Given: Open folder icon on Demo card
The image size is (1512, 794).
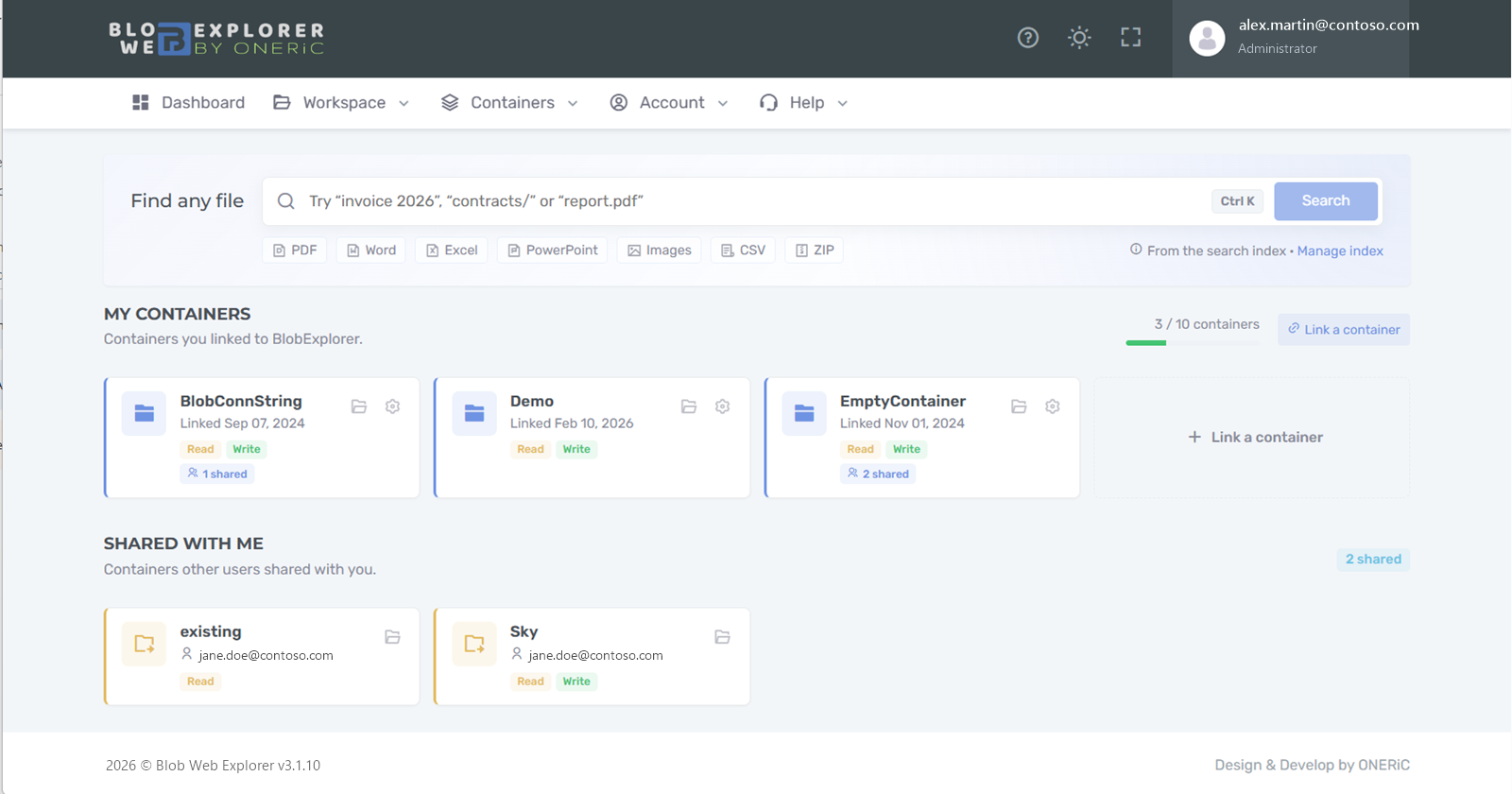Looking at the screenshot, I should tap(689, 406).
